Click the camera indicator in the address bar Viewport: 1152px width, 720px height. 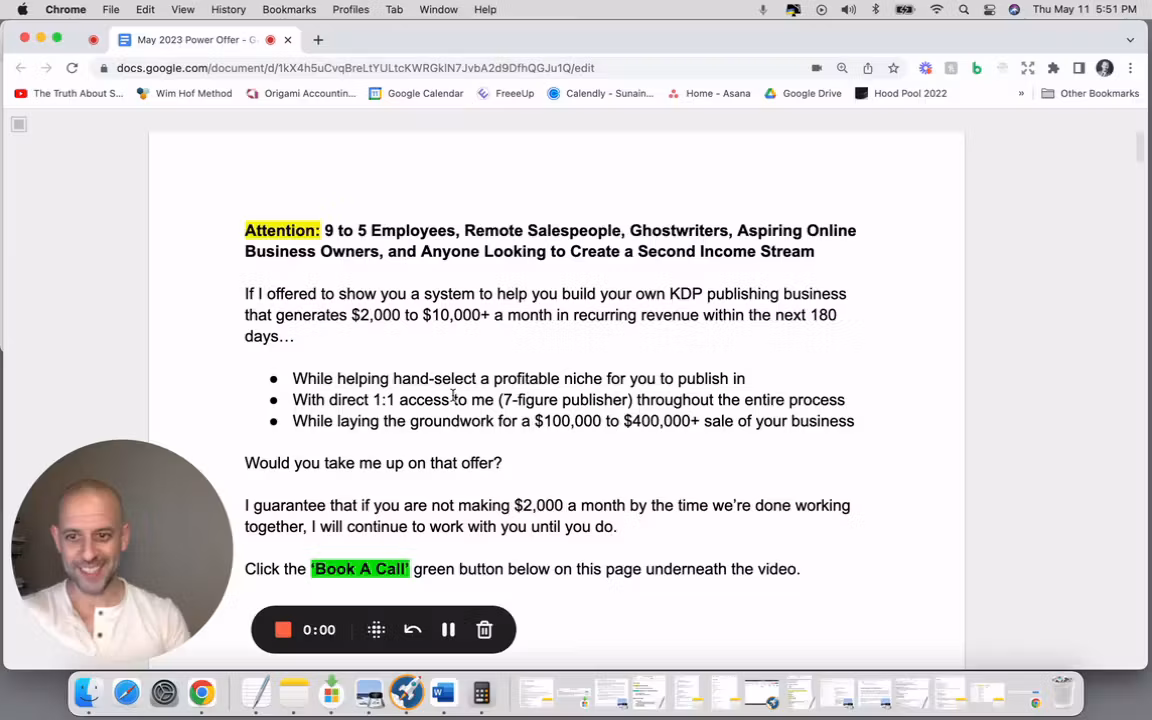click(x=817, y=68)
